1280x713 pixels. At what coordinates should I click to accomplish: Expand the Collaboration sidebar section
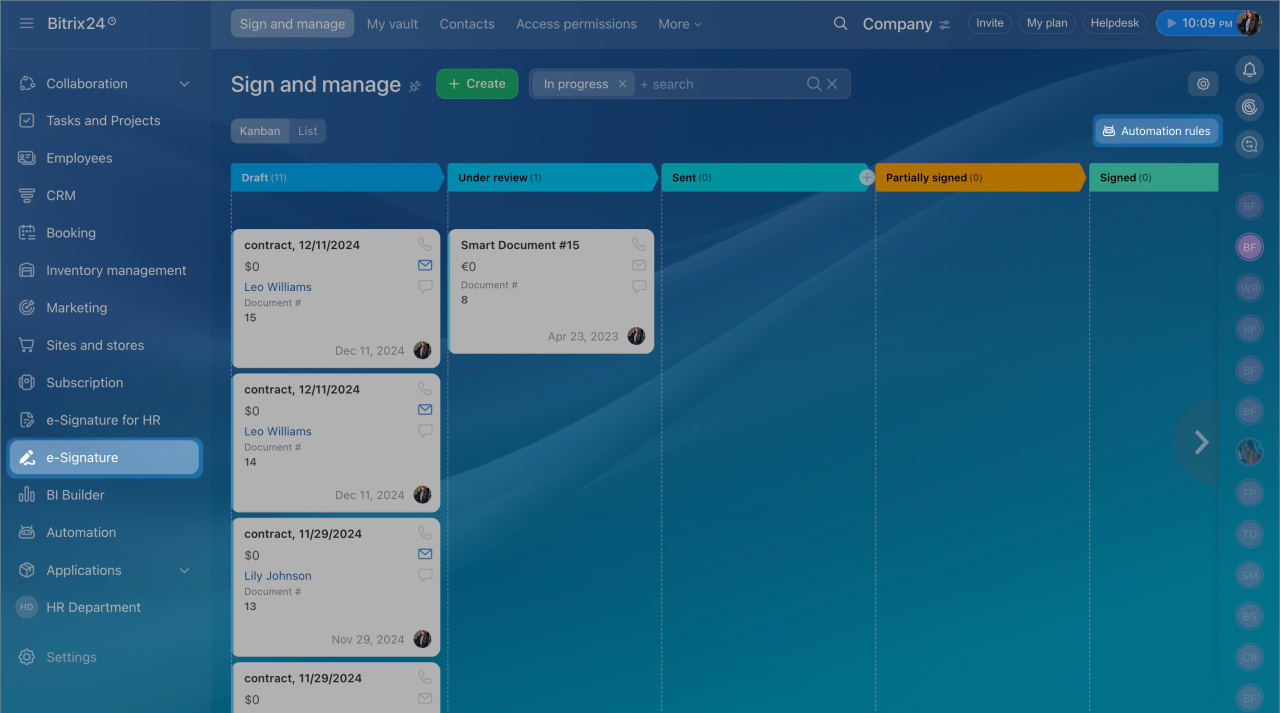coord(184,84)
